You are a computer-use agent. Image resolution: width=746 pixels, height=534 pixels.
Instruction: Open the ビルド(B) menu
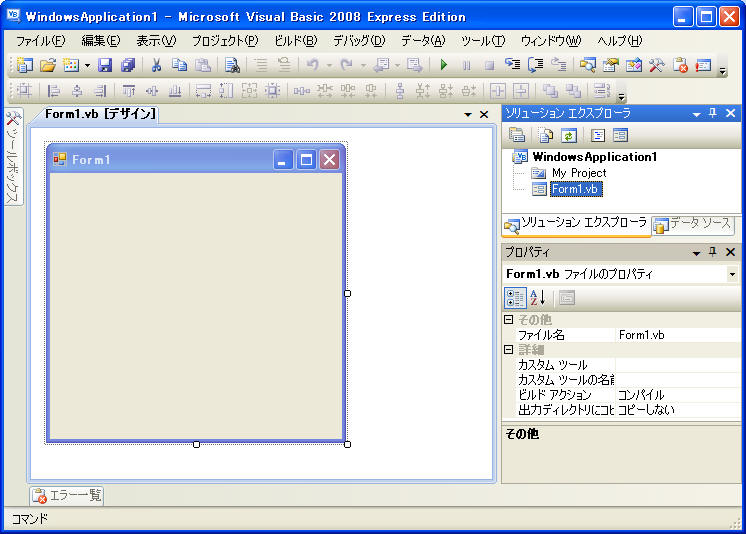(295, 41)
